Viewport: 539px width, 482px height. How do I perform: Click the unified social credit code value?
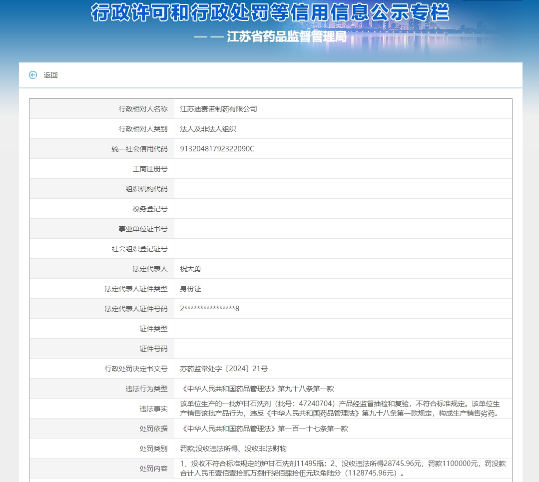(x=217, y=149)
